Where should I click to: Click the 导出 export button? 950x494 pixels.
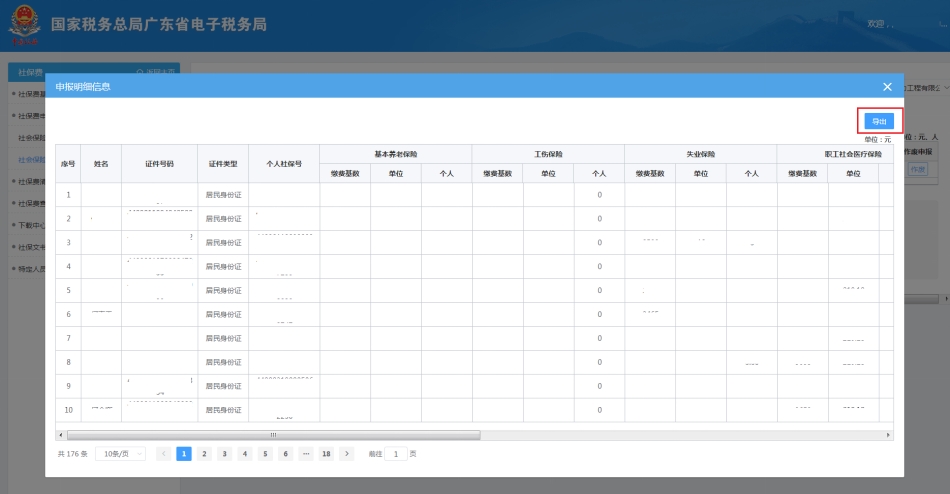click(878, 121)
